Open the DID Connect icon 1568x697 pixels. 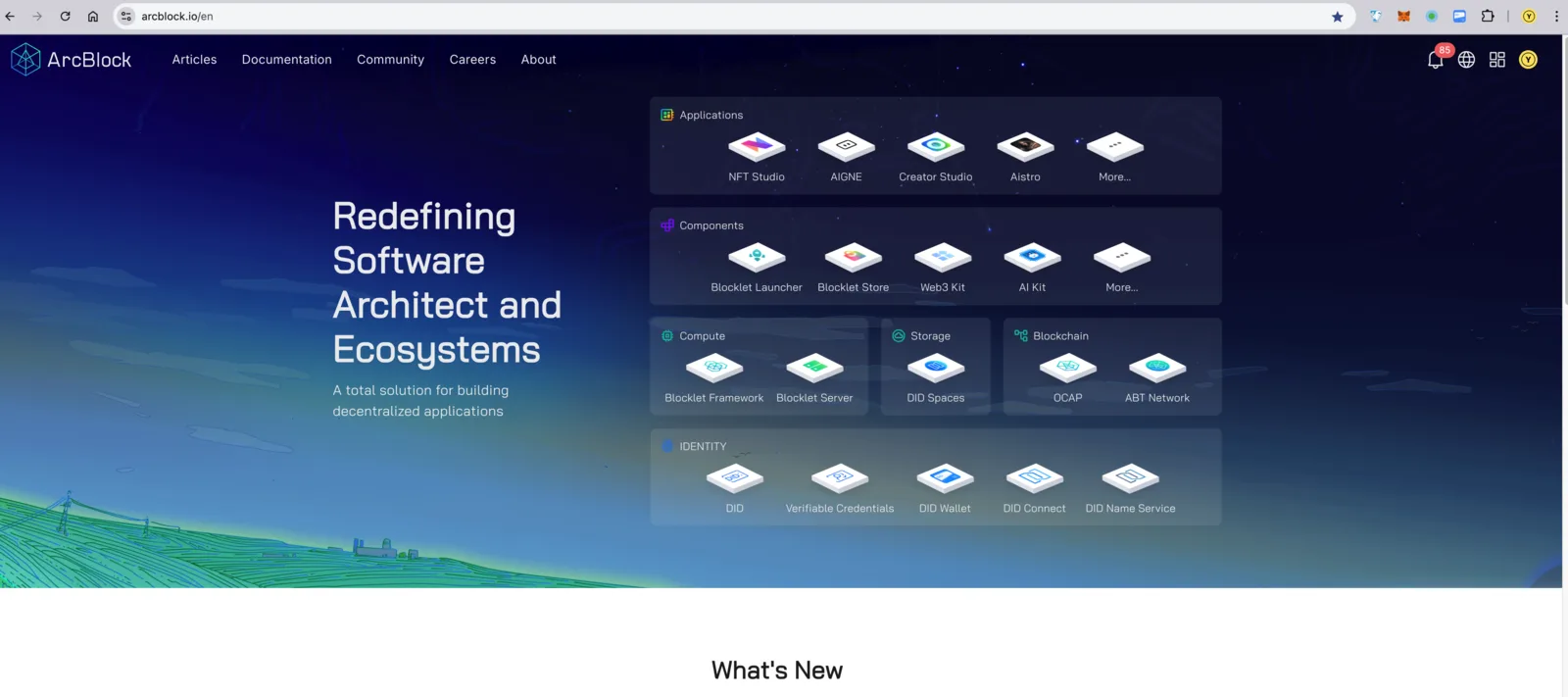(1035, 478)
